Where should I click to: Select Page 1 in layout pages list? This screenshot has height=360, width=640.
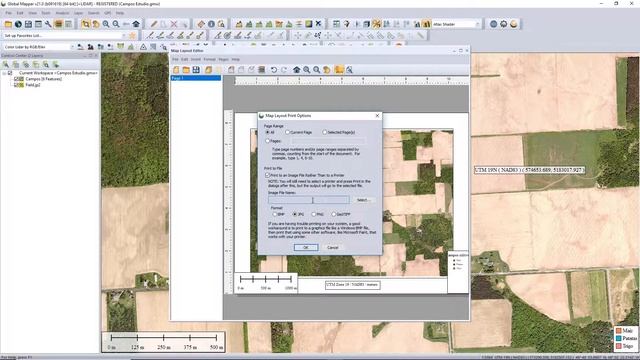tap(196, 78)
